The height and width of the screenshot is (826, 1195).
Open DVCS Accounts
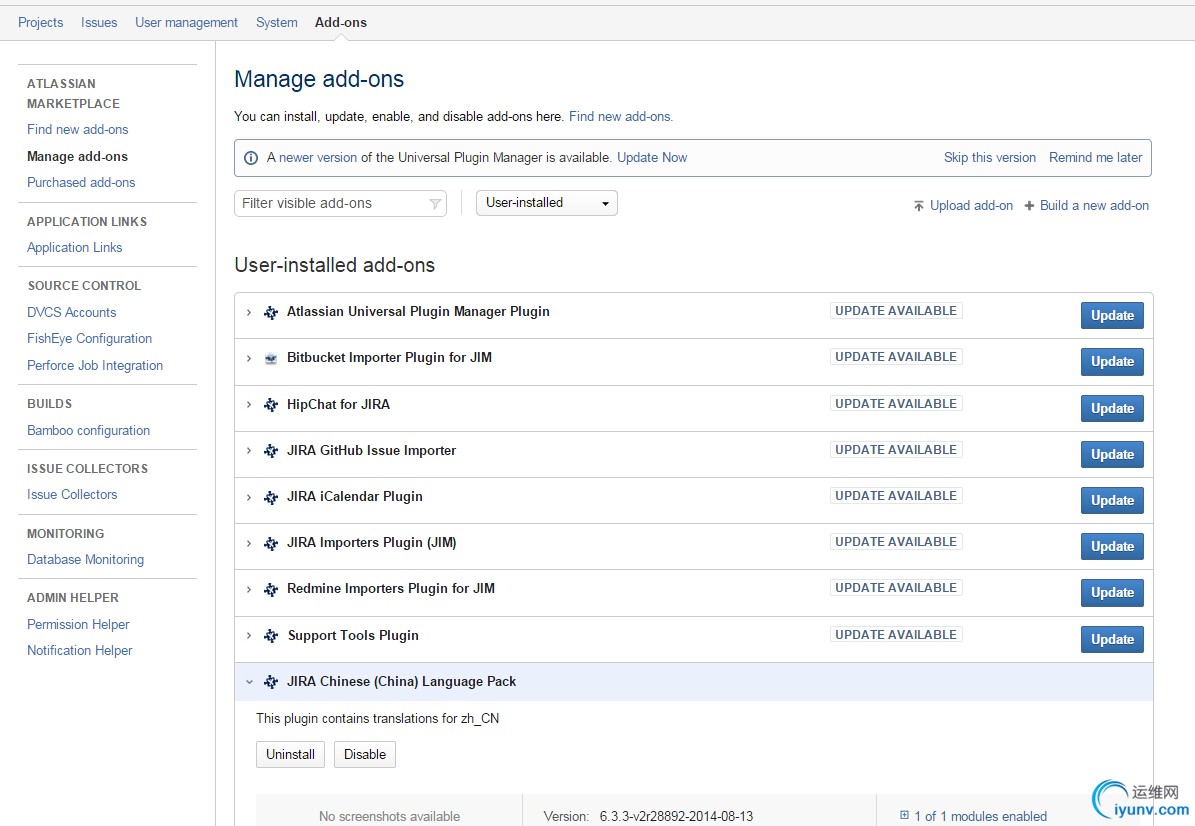tap(72, 312)
